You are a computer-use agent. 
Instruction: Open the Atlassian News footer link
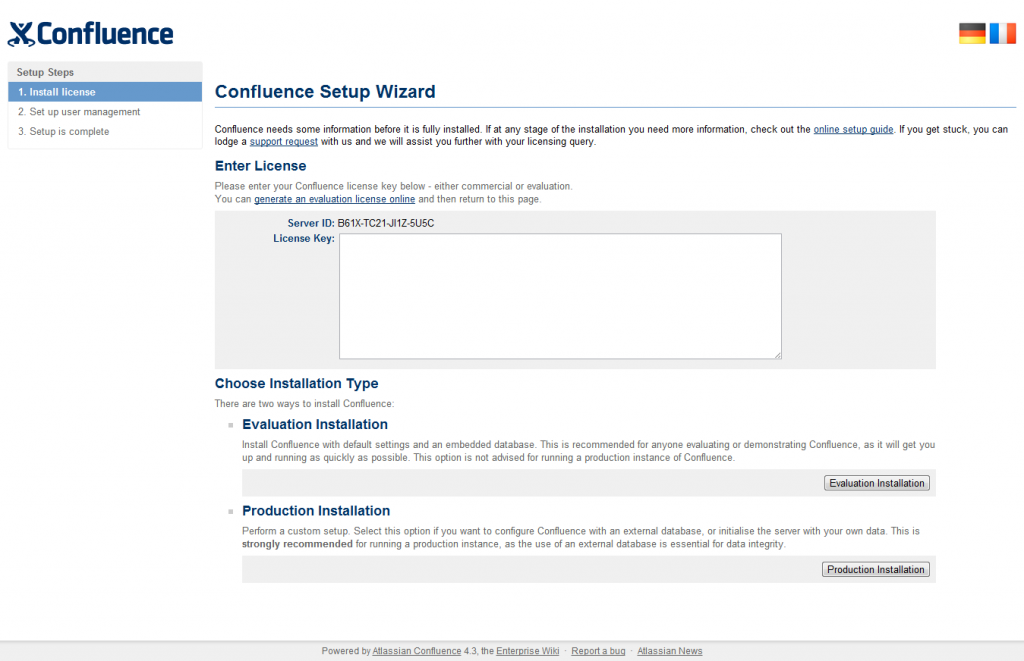669,651
